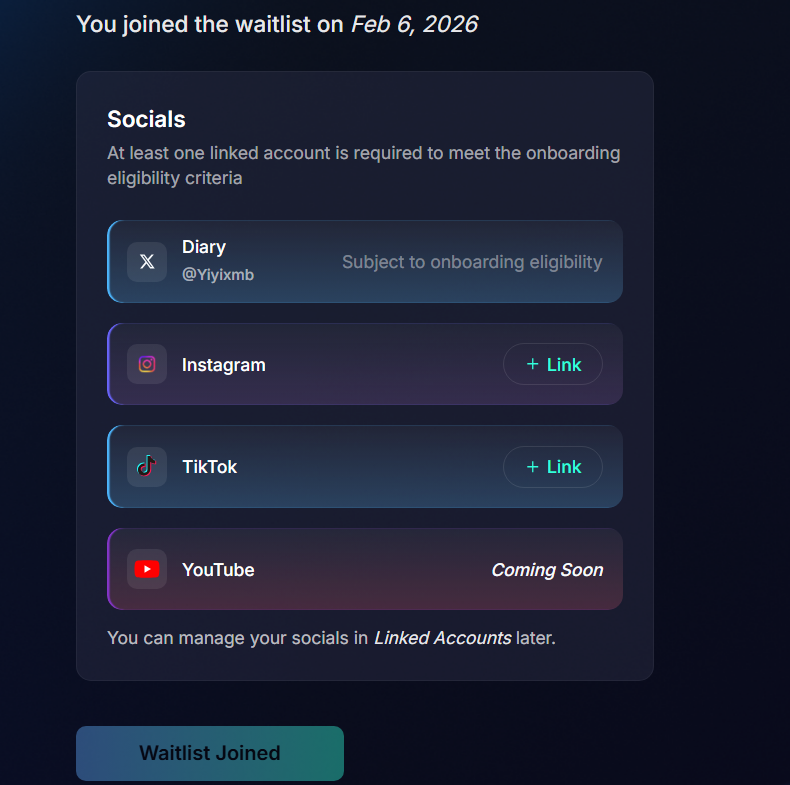790x785 pixels.
Task: Click the linked account requirement description text
Action: 363,165
